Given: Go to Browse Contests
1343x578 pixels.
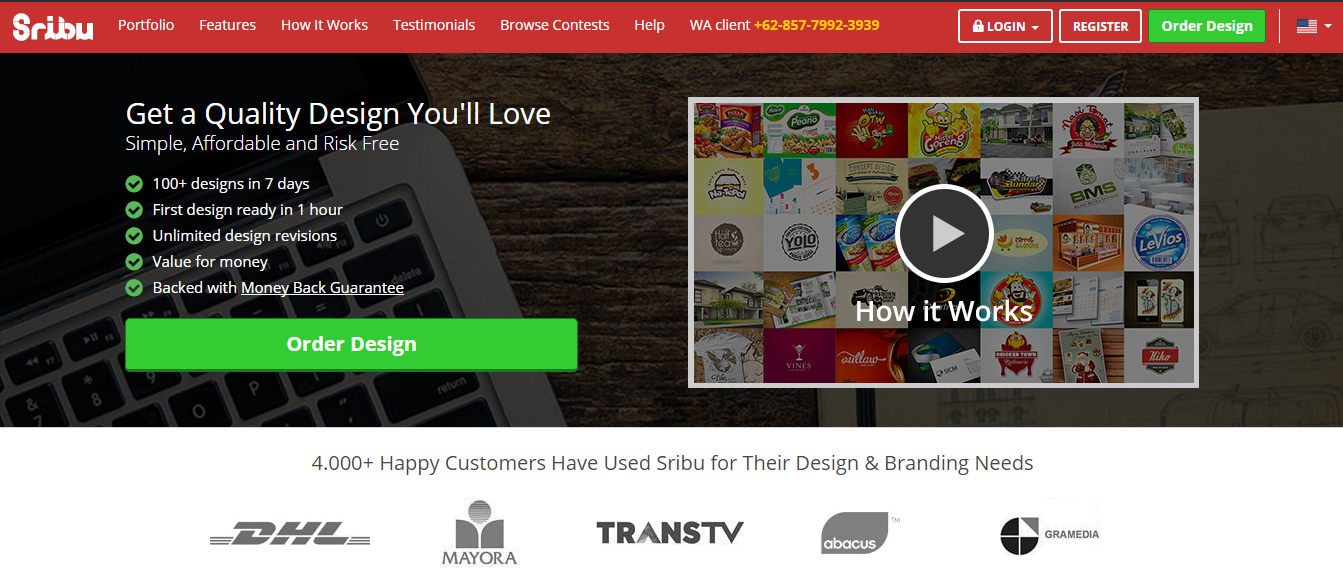Looking at the screenshot, I should (555, 25).
